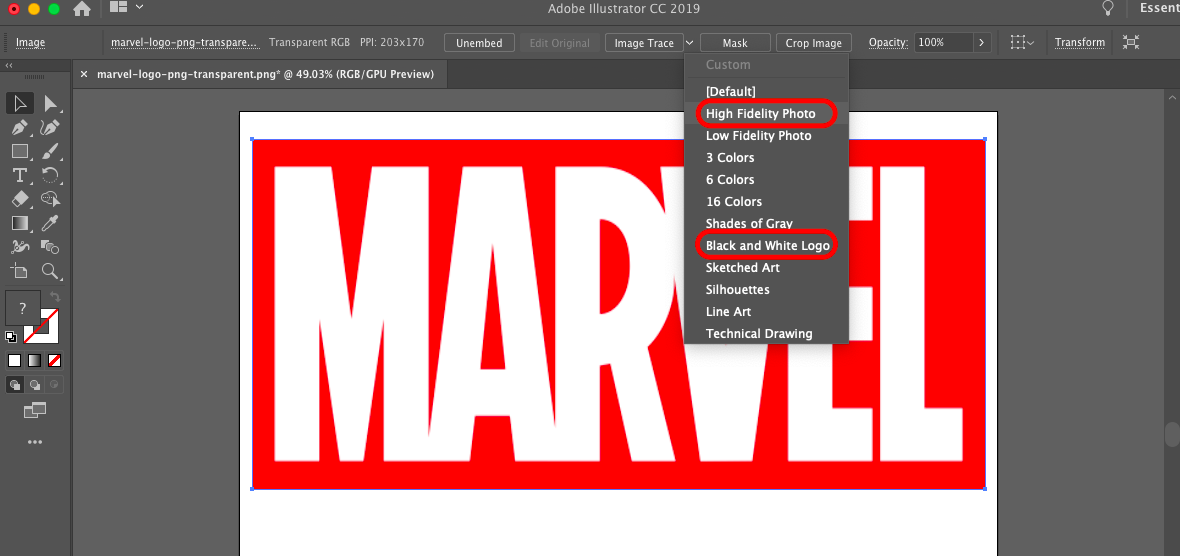Enable Draw Normal mode
This screenshot has height=556, width=1180.
point(14,385)
